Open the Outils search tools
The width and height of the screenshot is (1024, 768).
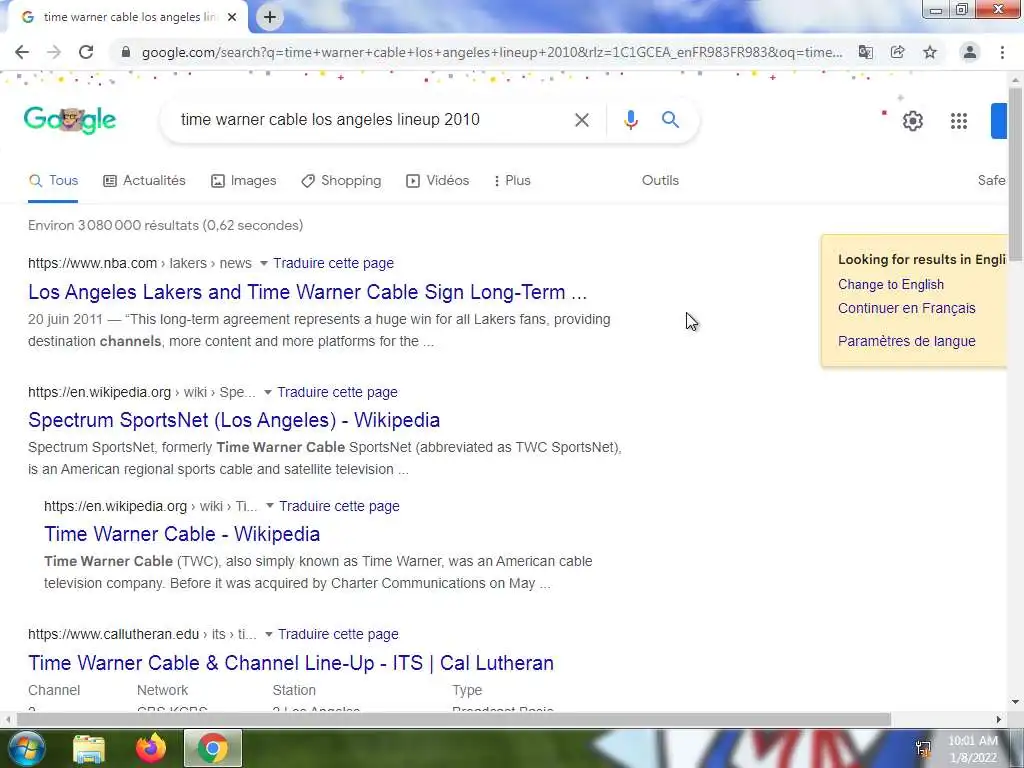click(x=660, y=181)
